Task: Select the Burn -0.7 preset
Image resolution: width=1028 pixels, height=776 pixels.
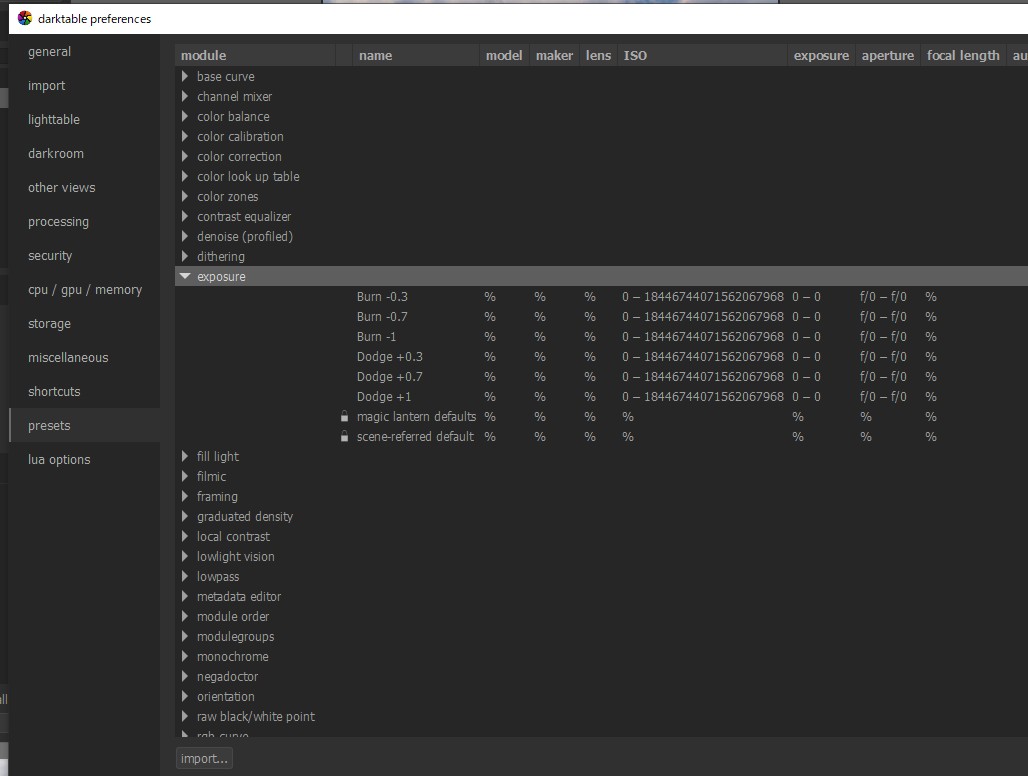Action: coord(382,317)
